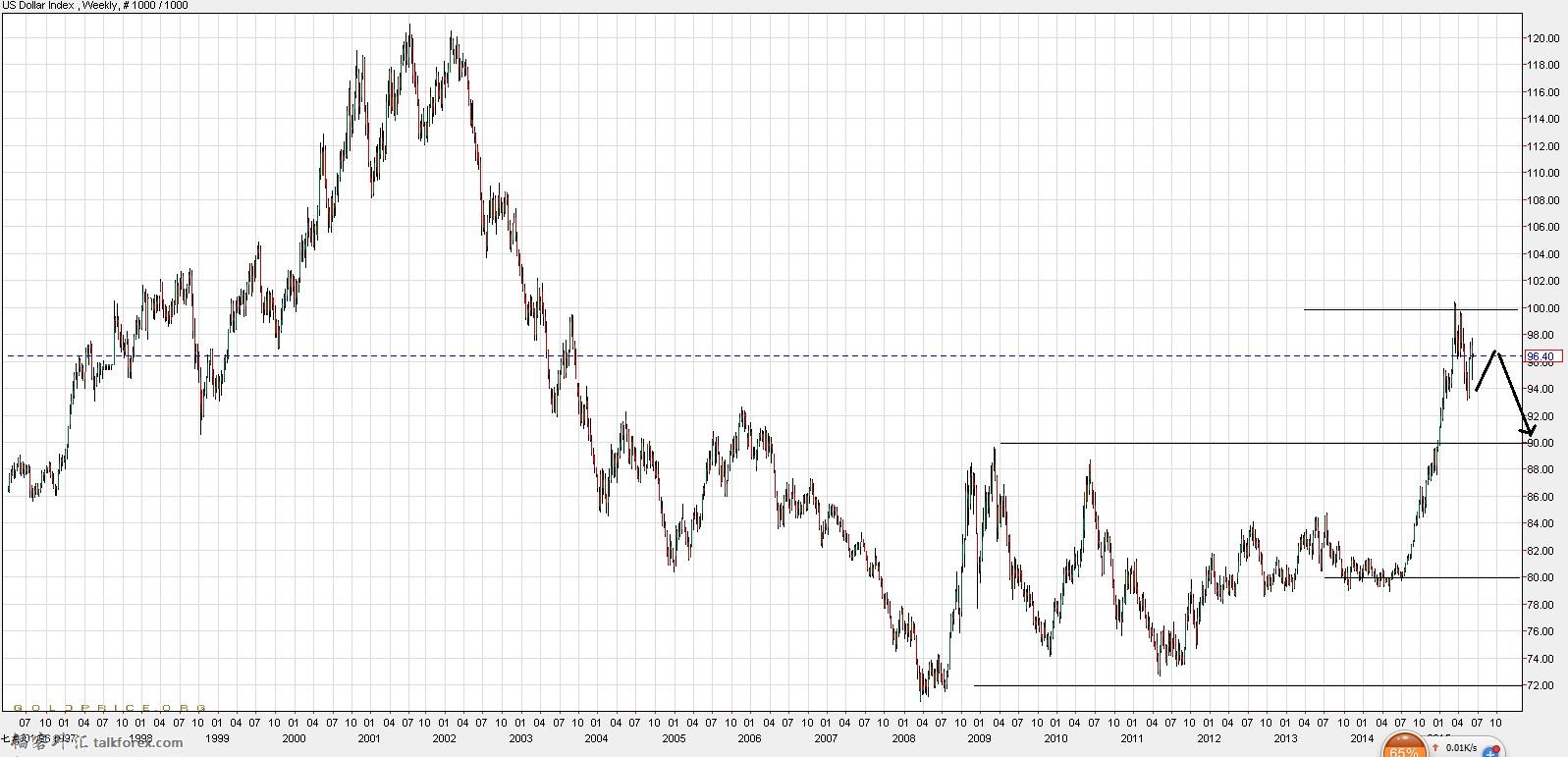Click the 76.00 price axis label

pos(1541,631)
